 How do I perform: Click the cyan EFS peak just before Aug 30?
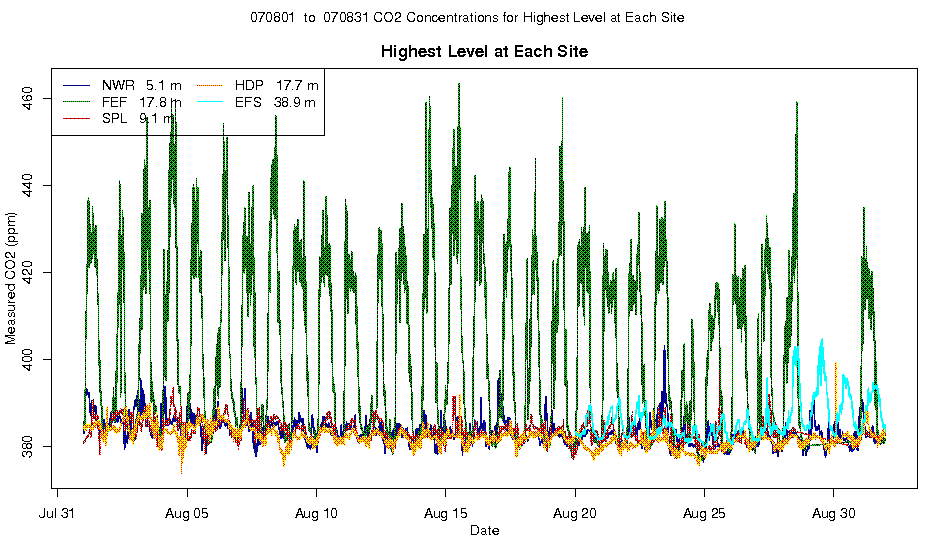[822, 340]
